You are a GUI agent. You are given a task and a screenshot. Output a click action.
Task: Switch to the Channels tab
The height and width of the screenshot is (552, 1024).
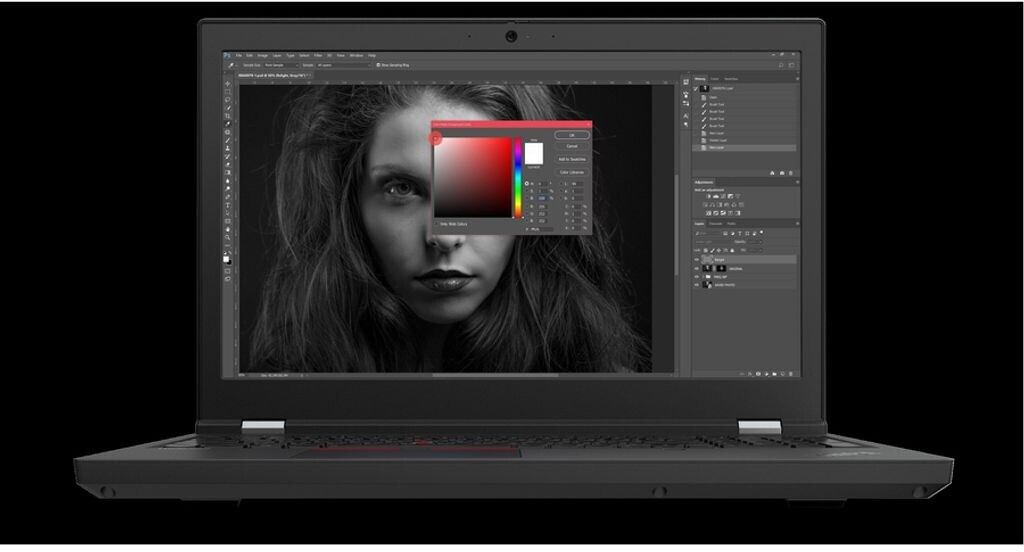pos(715,223)
